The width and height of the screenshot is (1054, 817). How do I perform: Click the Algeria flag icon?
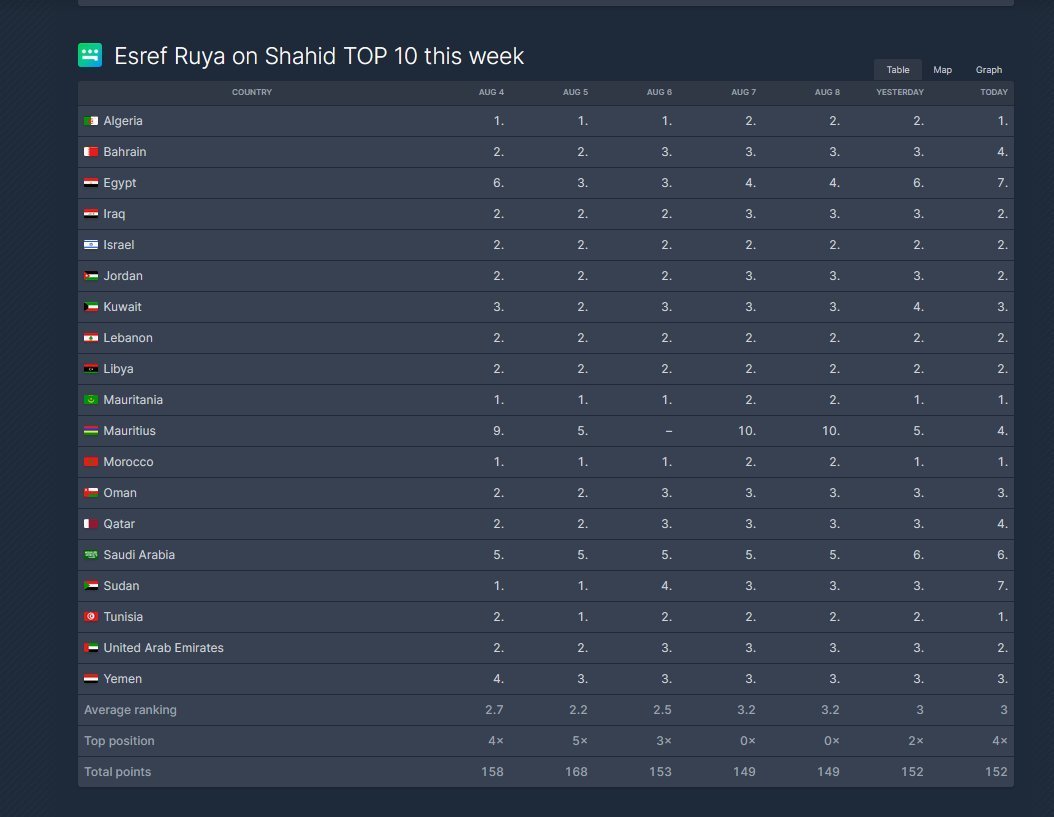[x=91, y=121]
